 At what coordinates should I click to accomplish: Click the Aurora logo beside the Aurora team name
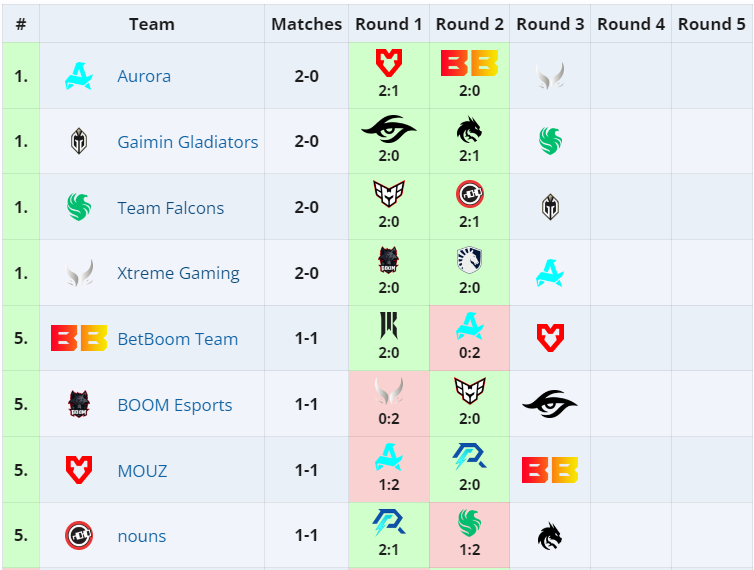[x=79, y=76]
